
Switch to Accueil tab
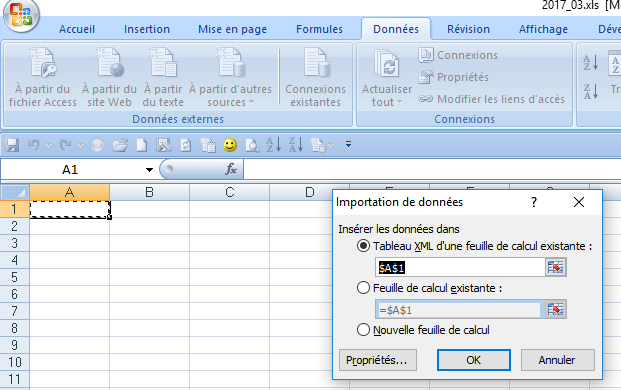tap(77, 29)
